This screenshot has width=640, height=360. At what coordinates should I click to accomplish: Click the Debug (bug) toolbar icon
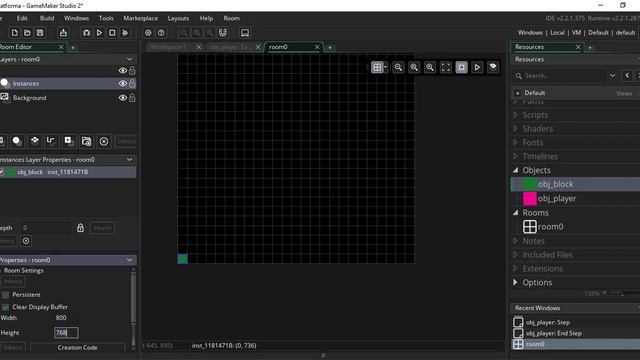coord(86,33)
